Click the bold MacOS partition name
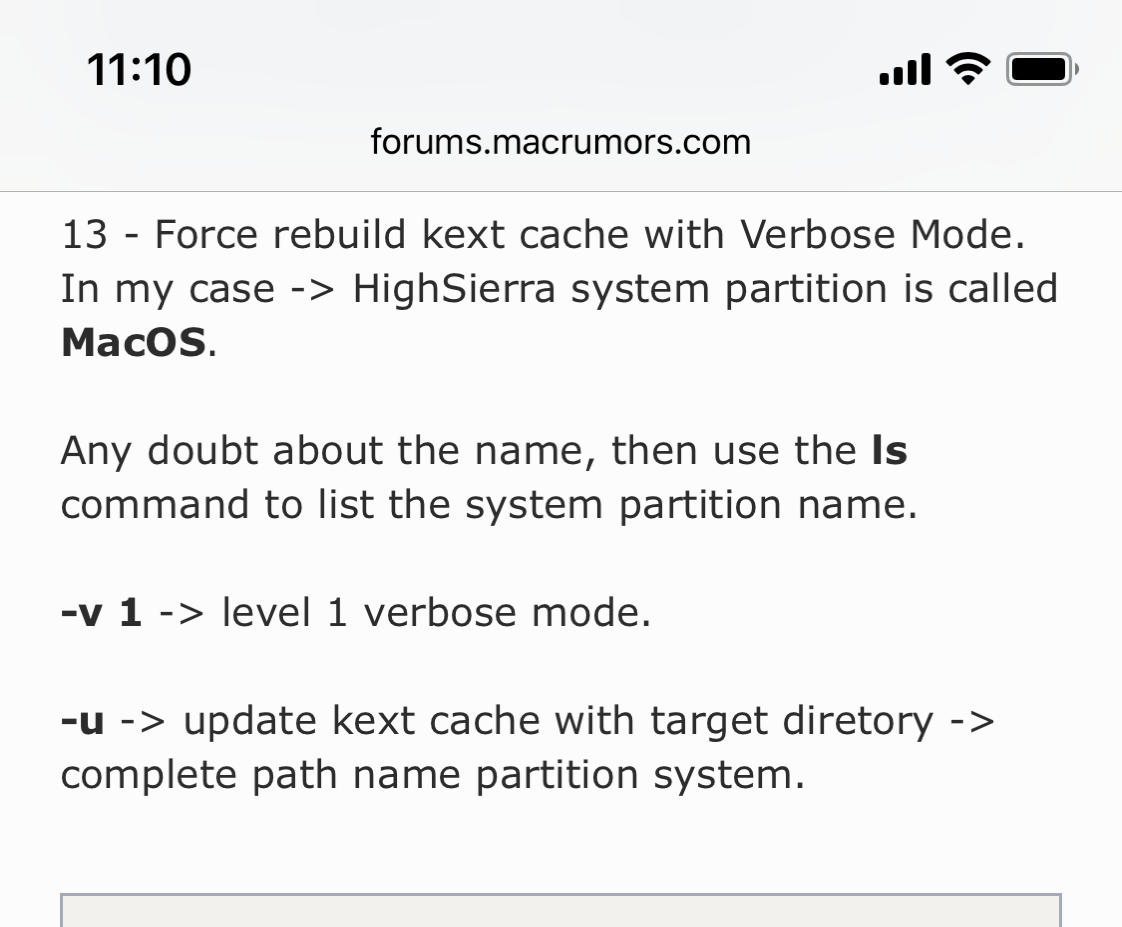The image size is (1122, 927). click(133, 343)
